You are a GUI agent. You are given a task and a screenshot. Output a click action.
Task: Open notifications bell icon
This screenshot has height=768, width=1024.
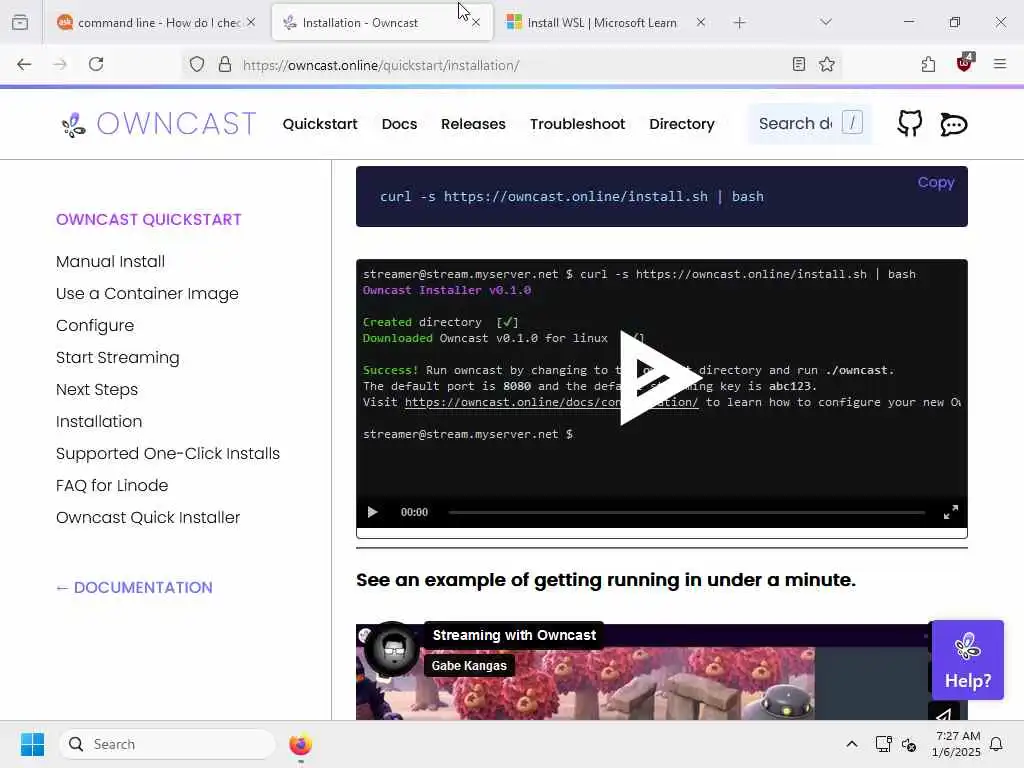(x=996, y=744)
